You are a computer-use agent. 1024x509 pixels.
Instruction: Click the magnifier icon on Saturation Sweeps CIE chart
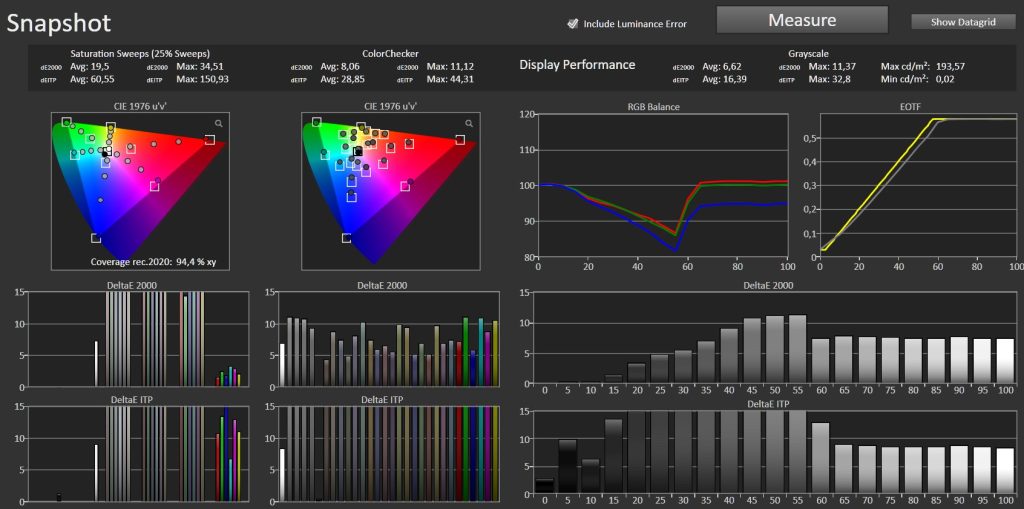pos(218,122)
